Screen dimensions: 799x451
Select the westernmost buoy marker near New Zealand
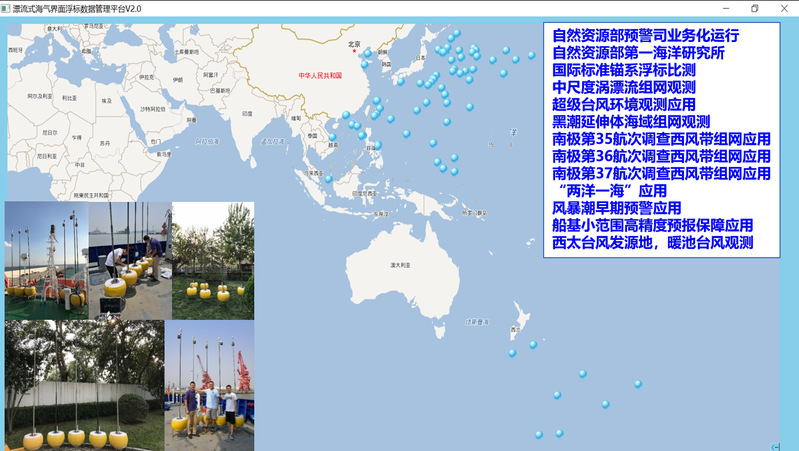point(512,353)
